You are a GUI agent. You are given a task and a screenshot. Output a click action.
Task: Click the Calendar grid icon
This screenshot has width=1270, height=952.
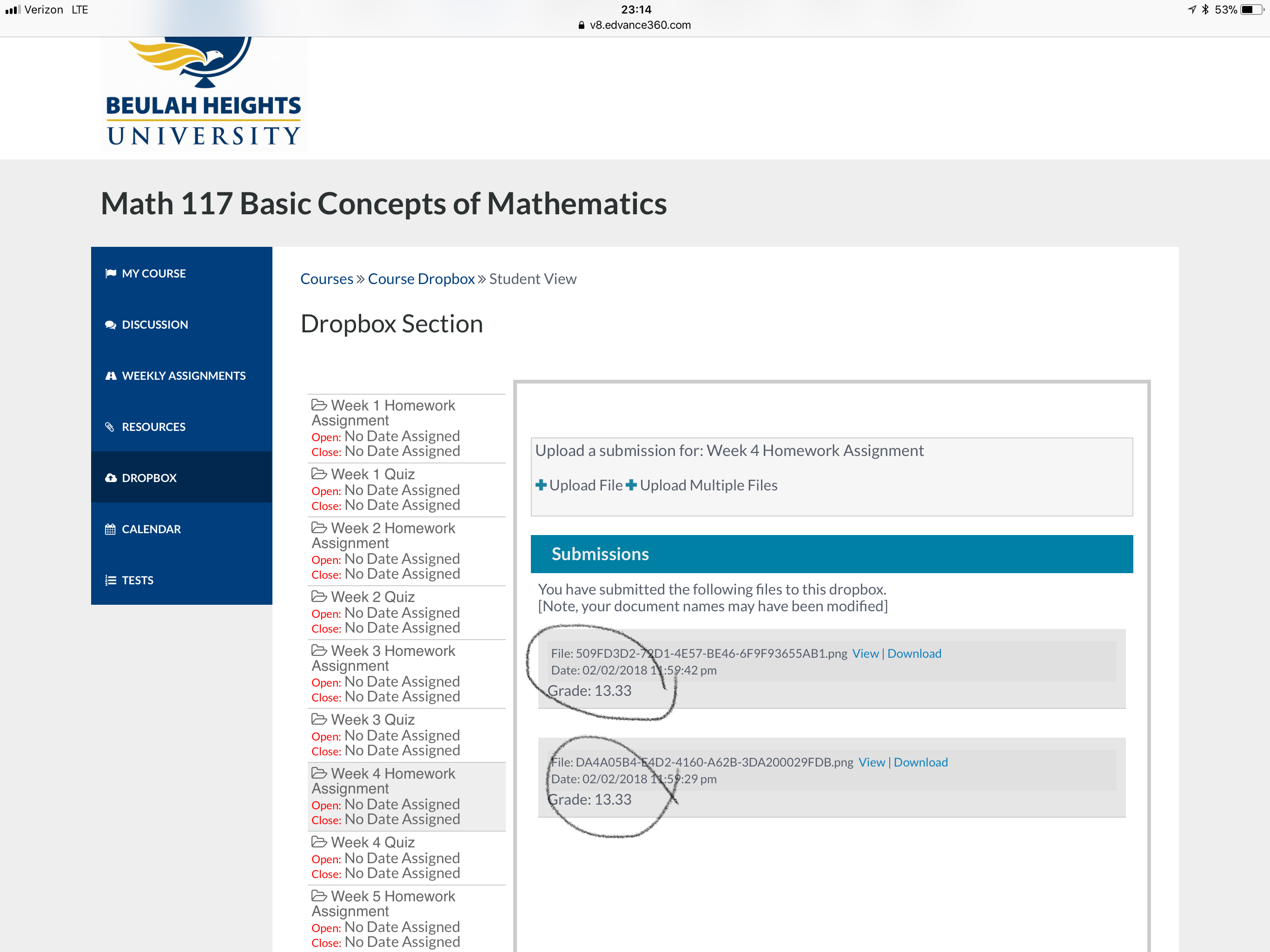coord(110,529)
